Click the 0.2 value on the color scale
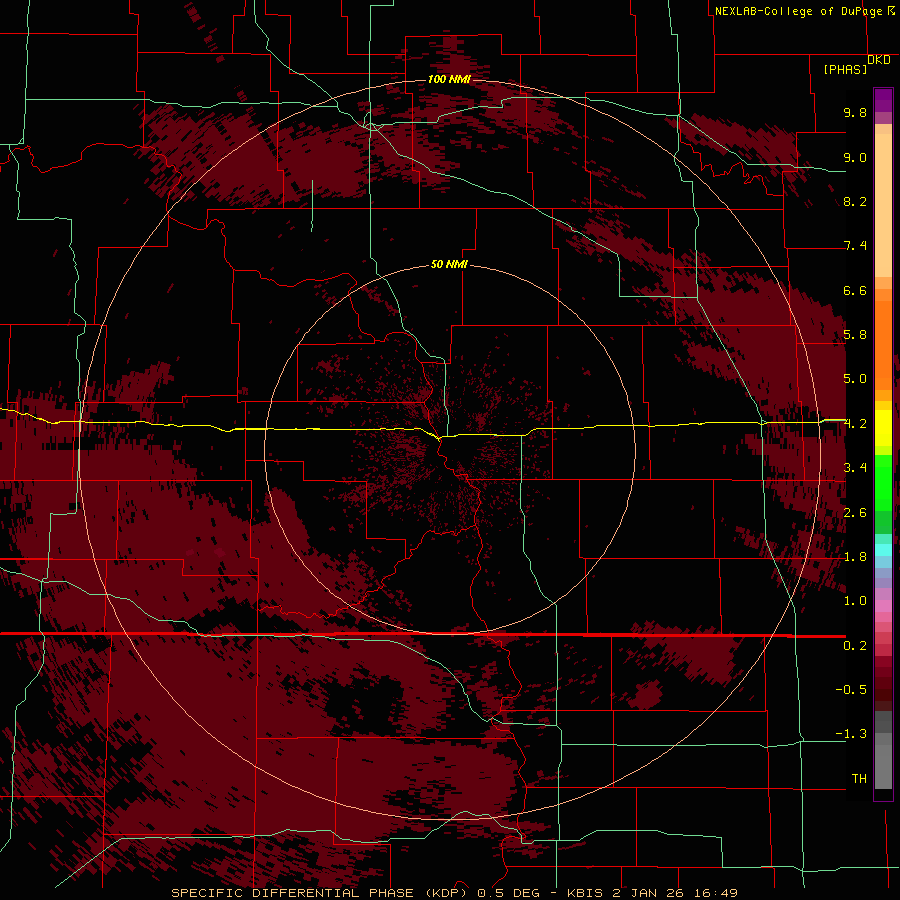Viewport: 900px width, 900px height. click(x=855, y=646)
